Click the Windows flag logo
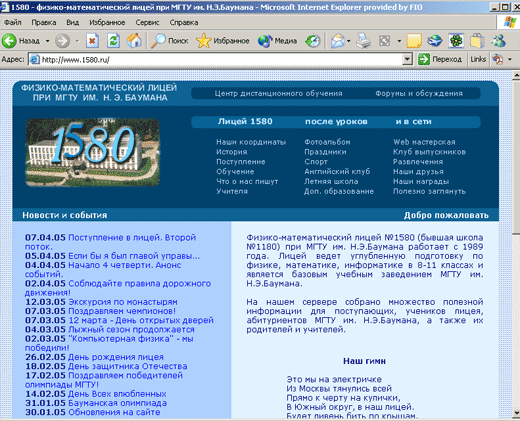The height and width of the screenshot is (421, 520). coord(510,22)
